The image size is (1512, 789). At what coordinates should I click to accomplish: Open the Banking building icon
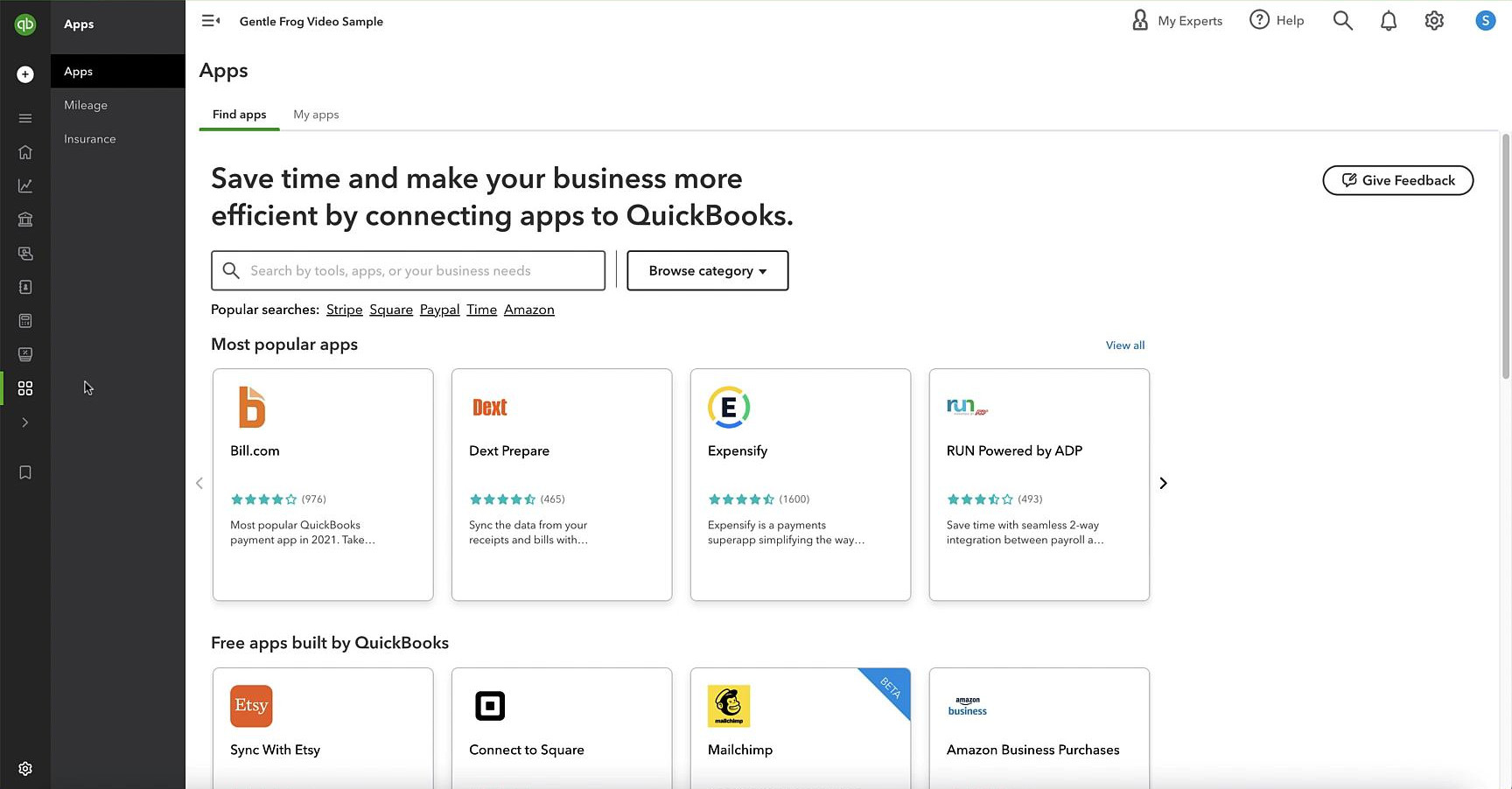coord(25,220)
